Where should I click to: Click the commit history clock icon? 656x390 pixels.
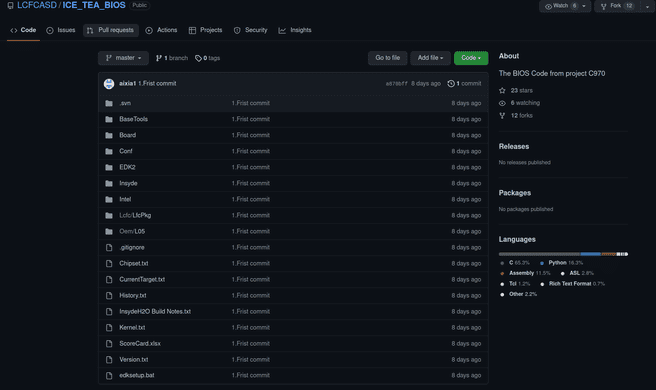451,84
